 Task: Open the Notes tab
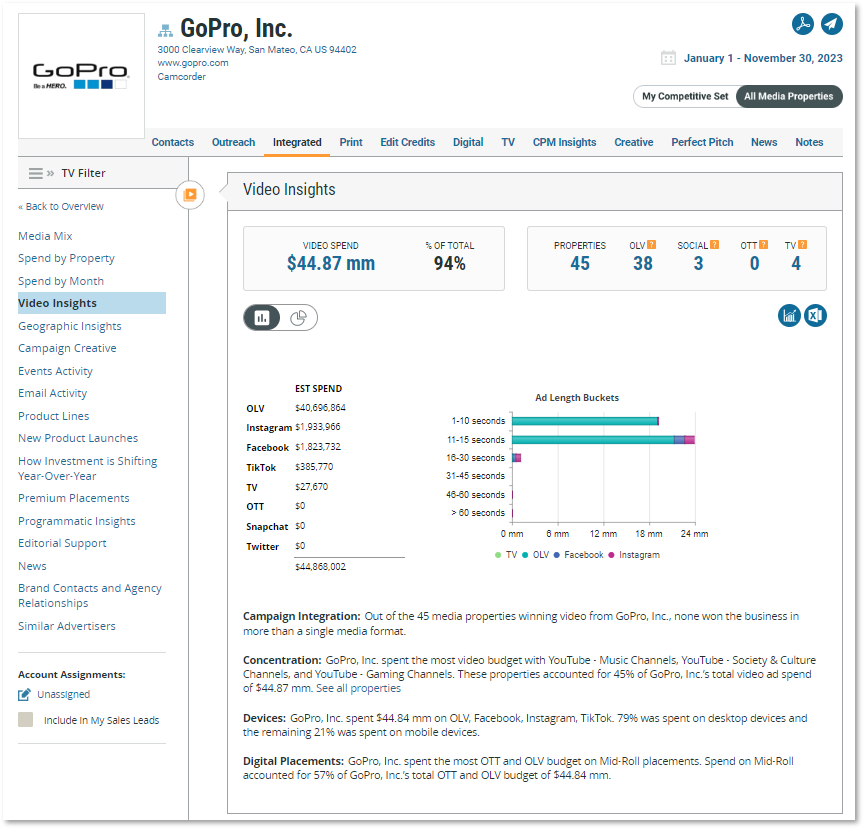coord(809,142)
